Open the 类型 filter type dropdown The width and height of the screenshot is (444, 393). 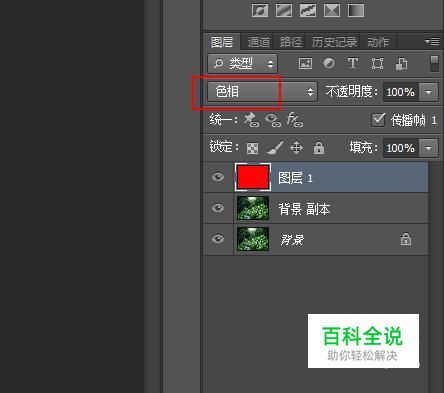(x=242, y=63)
